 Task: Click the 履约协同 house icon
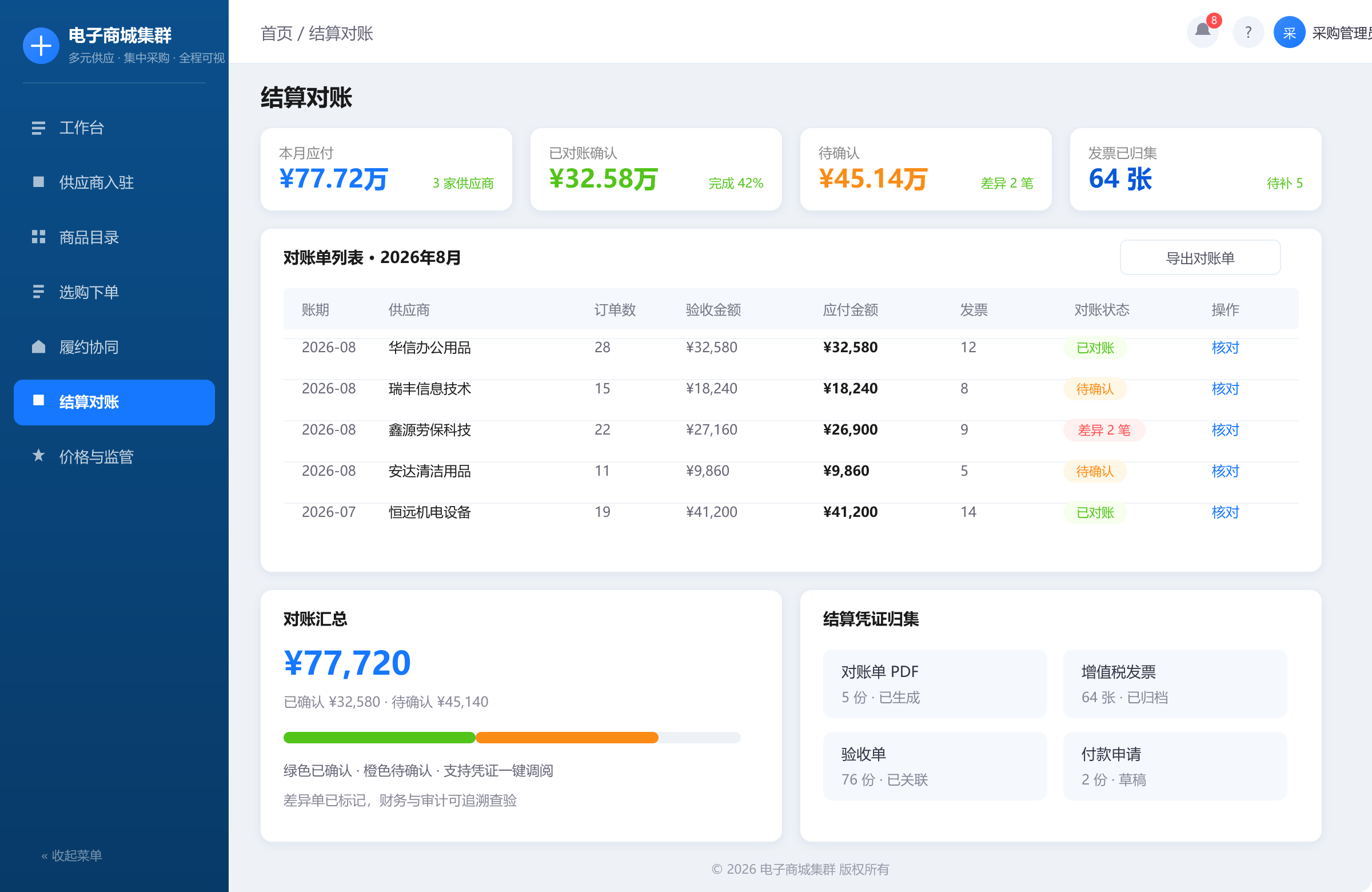39,347
